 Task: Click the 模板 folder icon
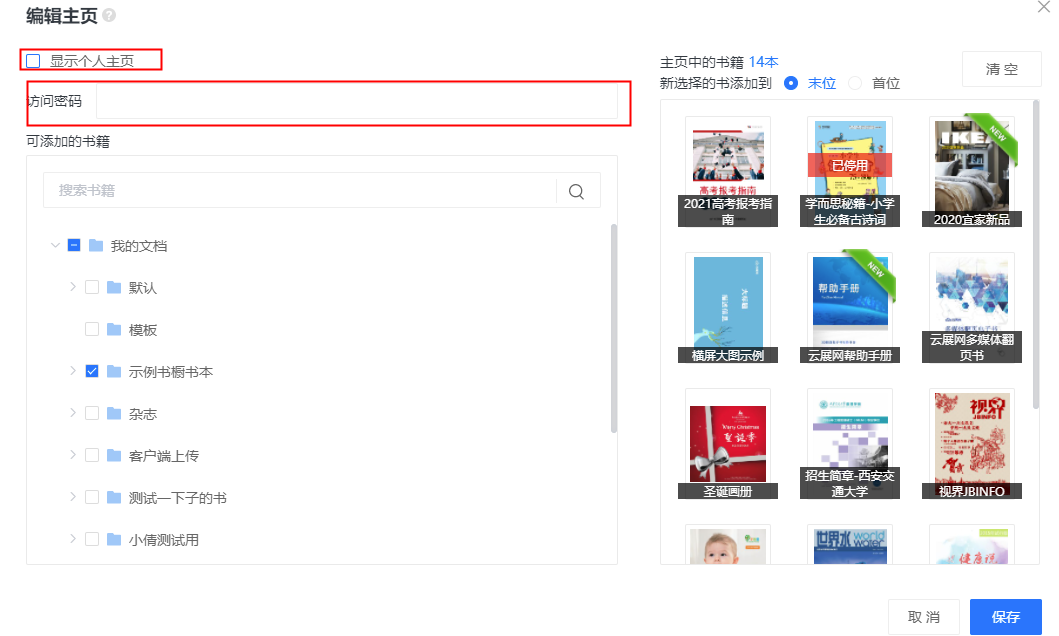click(x=114, y=329)
